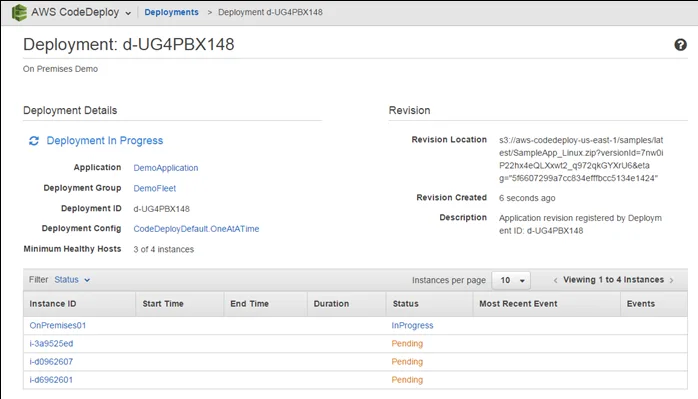
Task: Click the Deployment ID value d-UG4PBX148
Action: pos(162,209)
